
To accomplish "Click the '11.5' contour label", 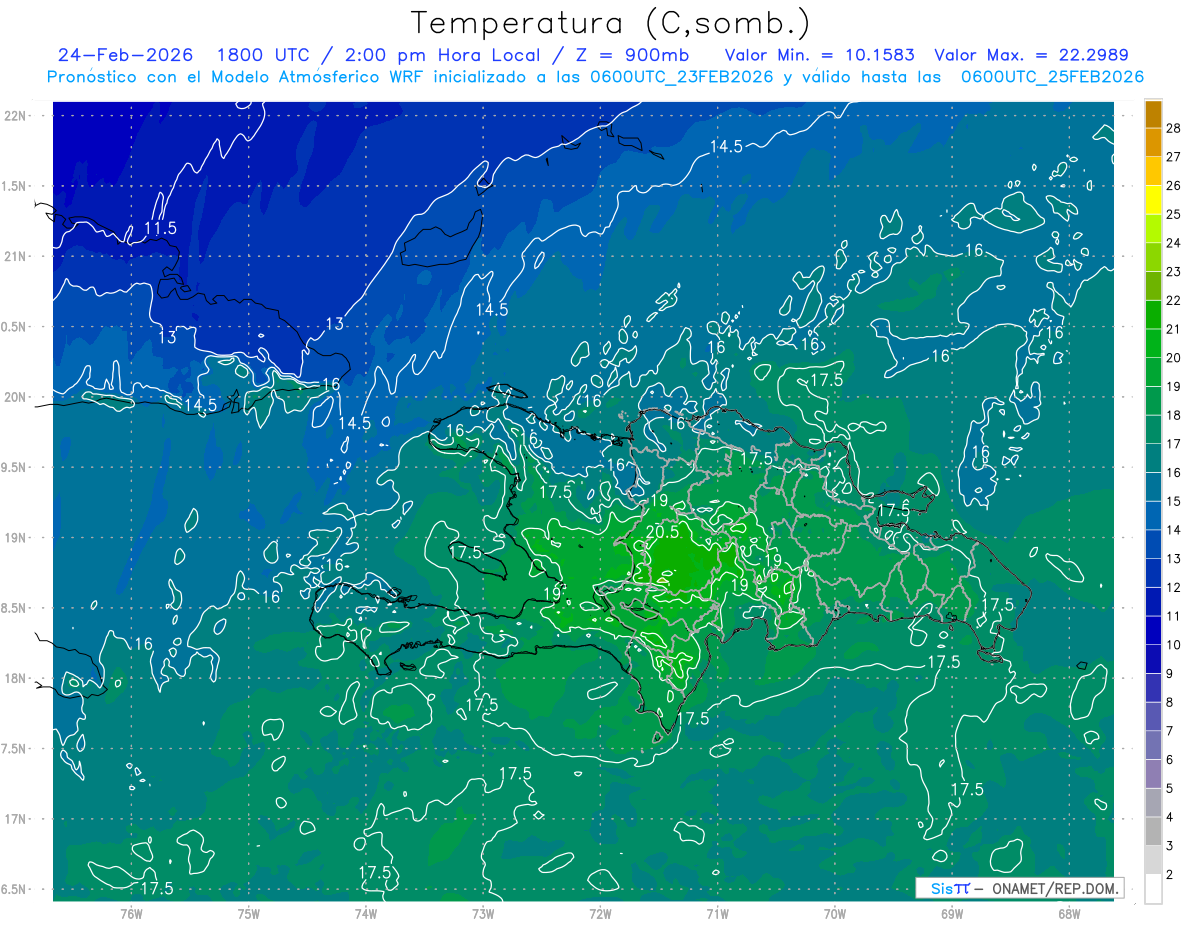I will [160, 228].
